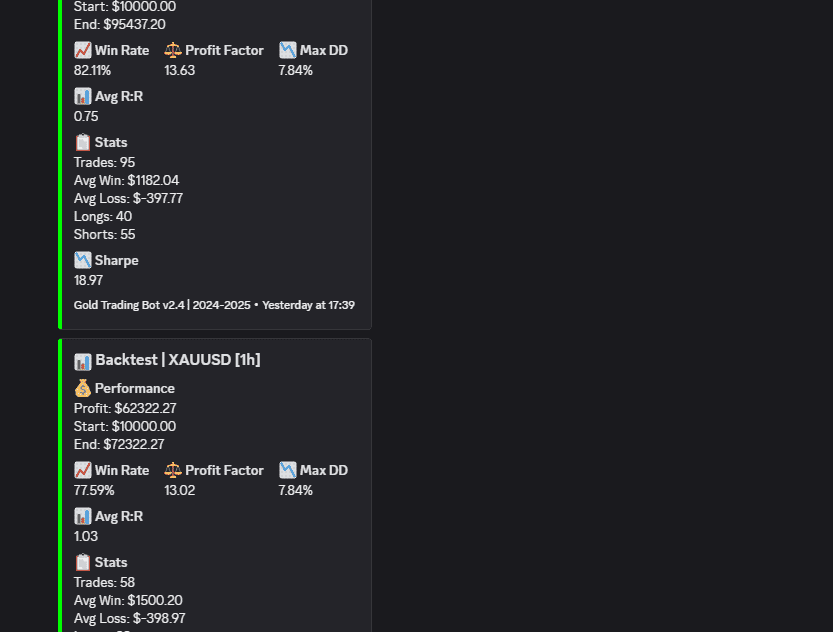The width and height of the screenshot is (833, 632).
Task: Click the Sharpe downtrend chart icon
Action: pos(82,260)
